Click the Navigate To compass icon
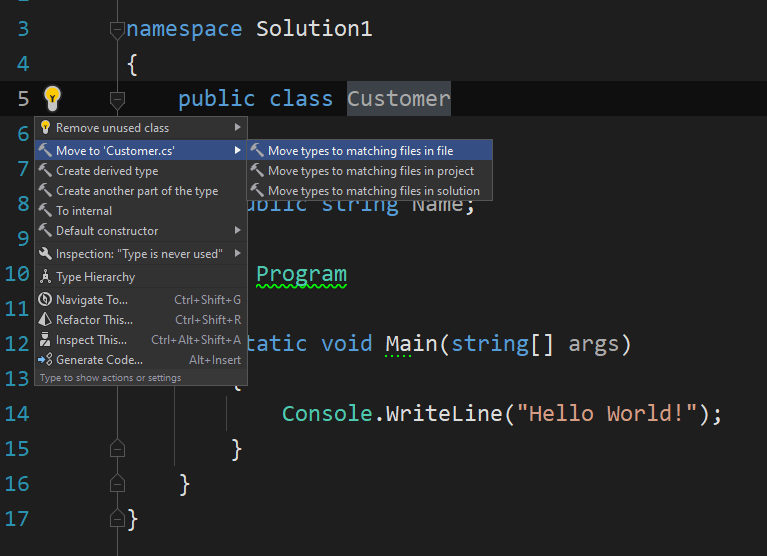 coord(45,299)
